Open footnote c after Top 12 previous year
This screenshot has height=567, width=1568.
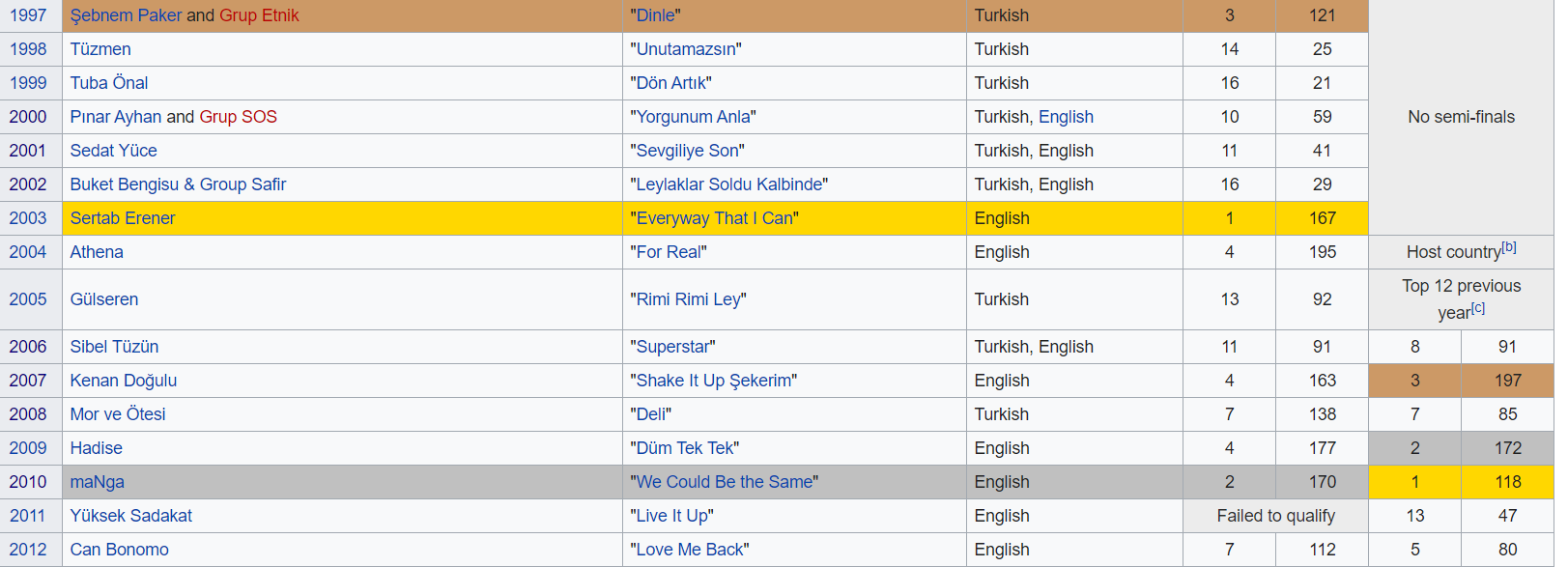1477,308
